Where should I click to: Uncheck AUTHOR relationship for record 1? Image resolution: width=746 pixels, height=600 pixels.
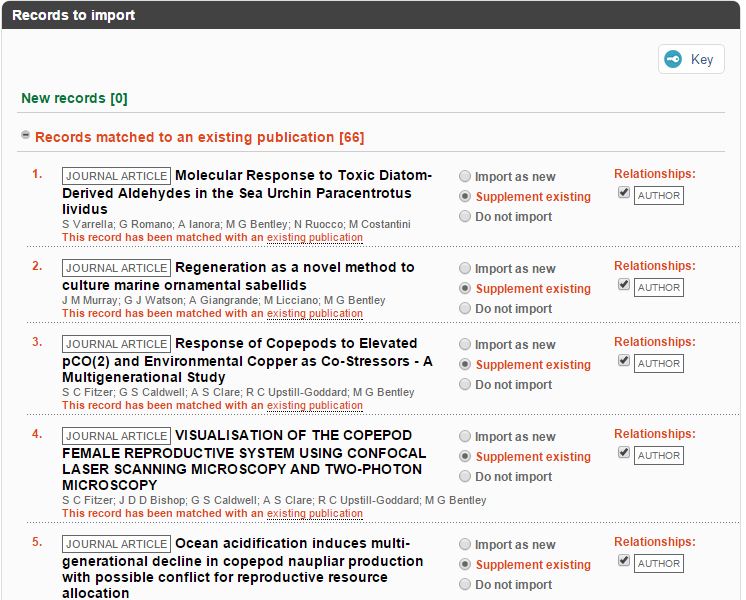(624, 192)
